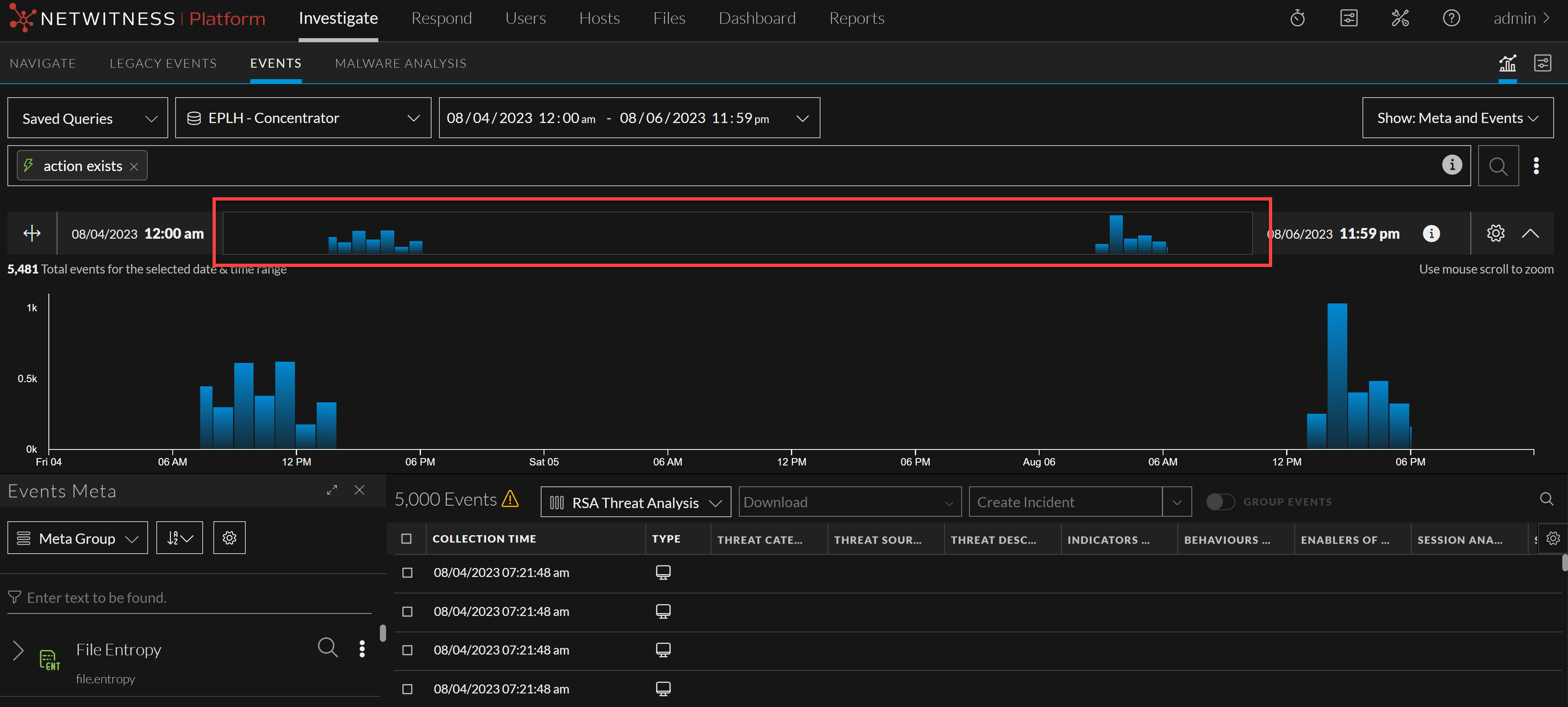This screenshot has width=1568, height=707.
Task: Open the Respond menu
Action: tap(441, 18)
